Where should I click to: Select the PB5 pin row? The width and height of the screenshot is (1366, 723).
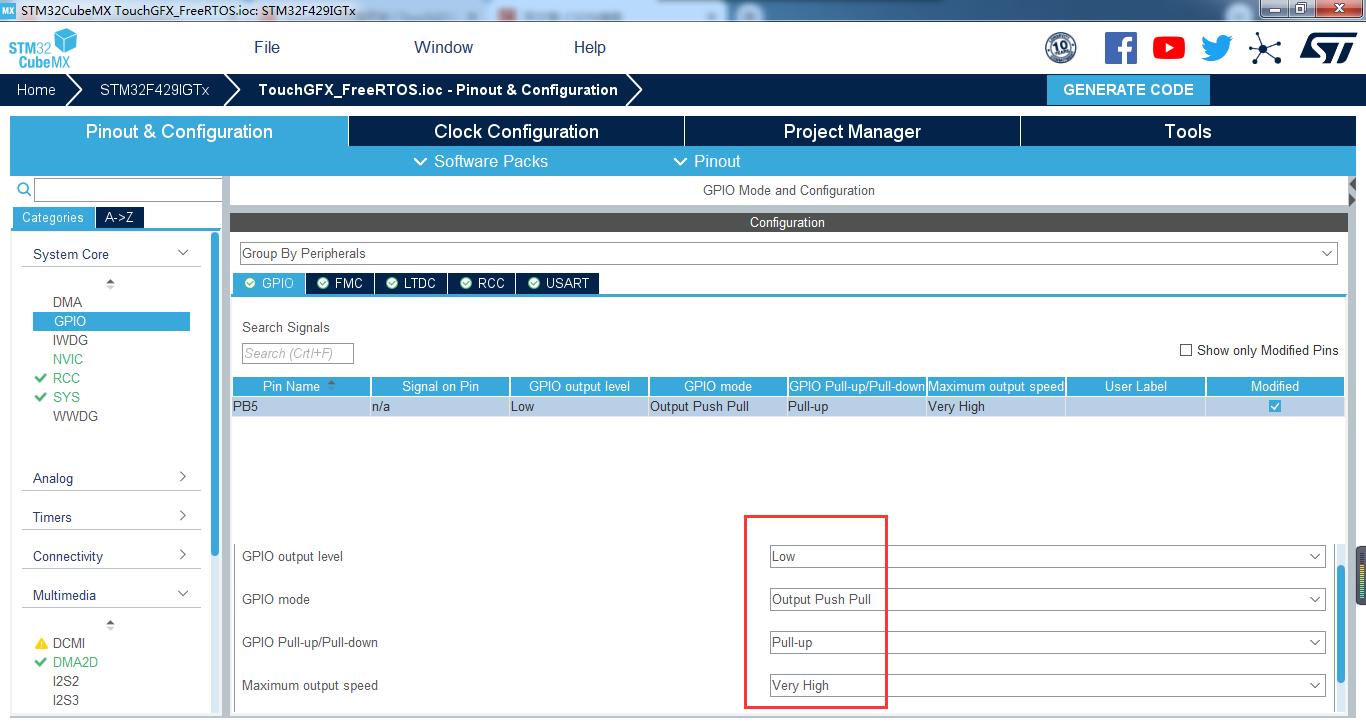(788, 406)
